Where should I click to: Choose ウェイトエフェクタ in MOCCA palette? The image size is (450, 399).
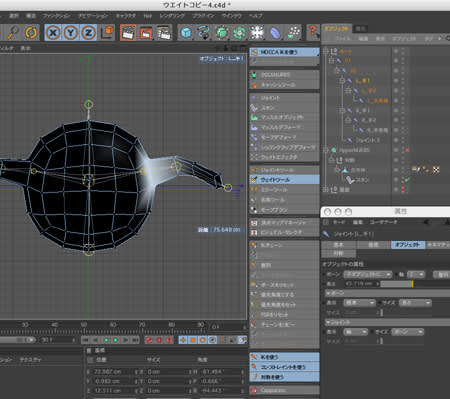pos(284,157)
